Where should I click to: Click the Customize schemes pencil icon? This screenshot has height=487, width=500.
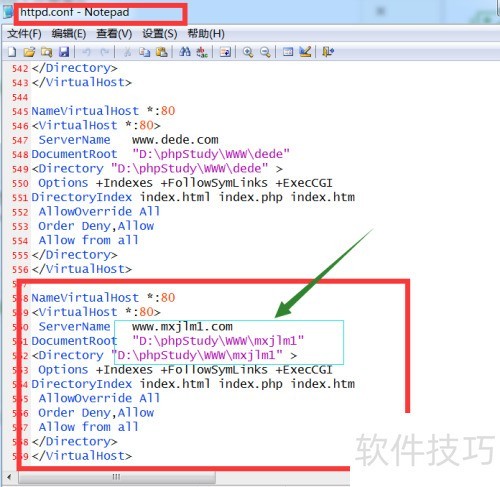305,52
